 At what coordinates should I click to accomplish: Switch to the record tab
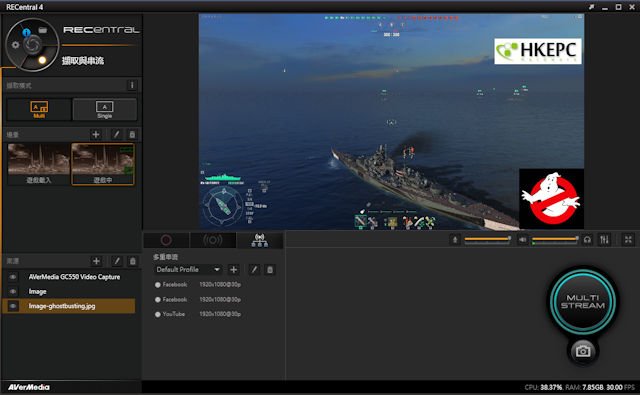(166, 240)
